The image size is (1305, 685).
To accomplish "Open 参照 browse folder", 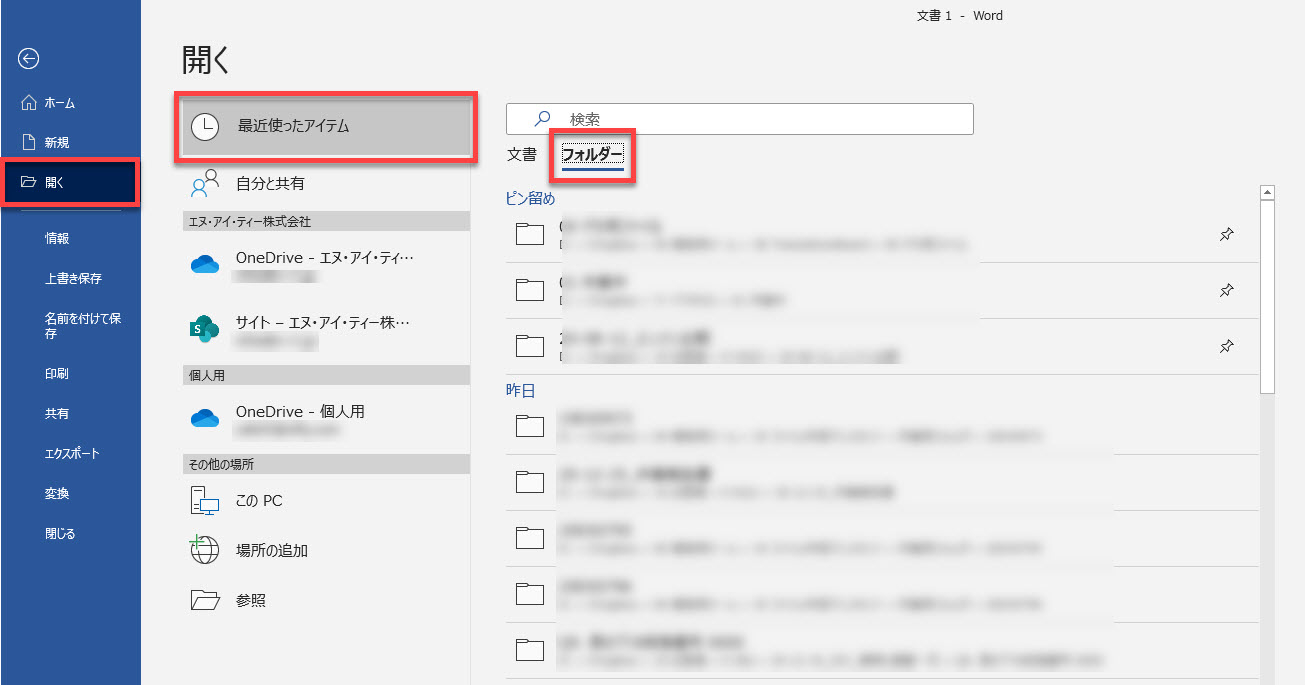I will (x=250, y=601).
